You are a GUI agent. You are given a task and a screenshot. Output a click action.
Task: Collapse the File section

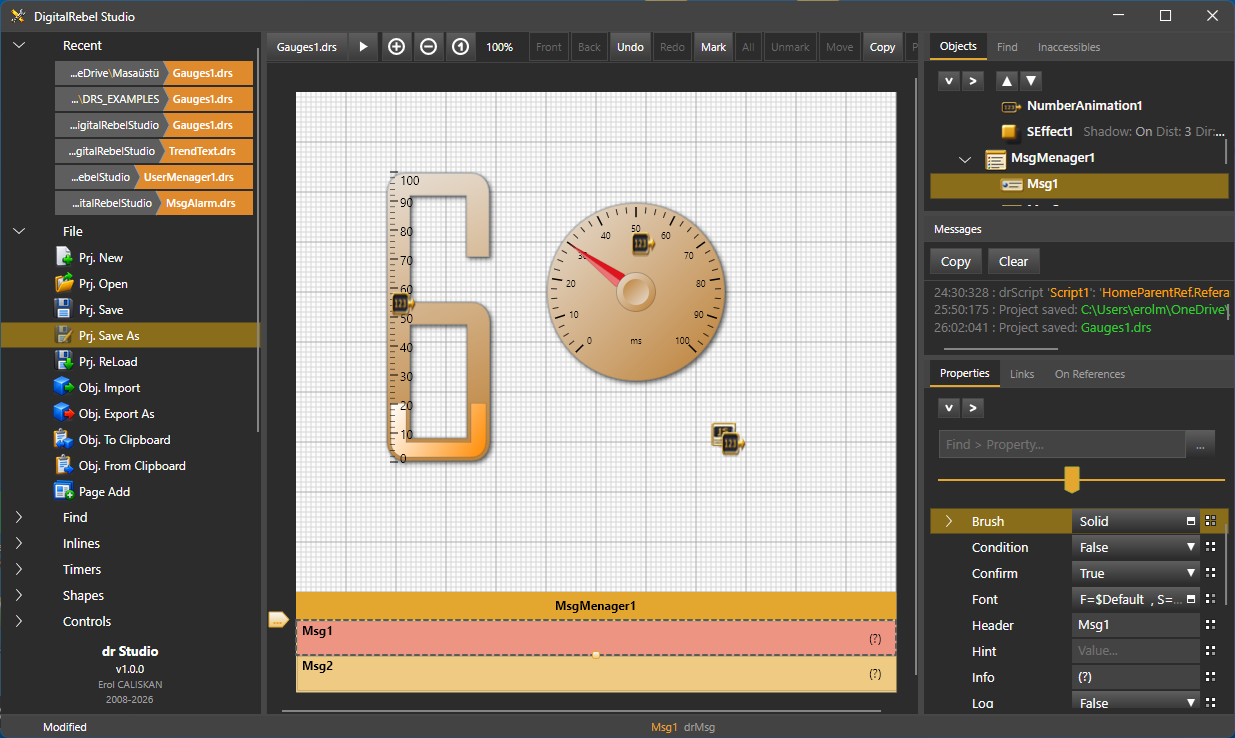[x=19, y=232]
